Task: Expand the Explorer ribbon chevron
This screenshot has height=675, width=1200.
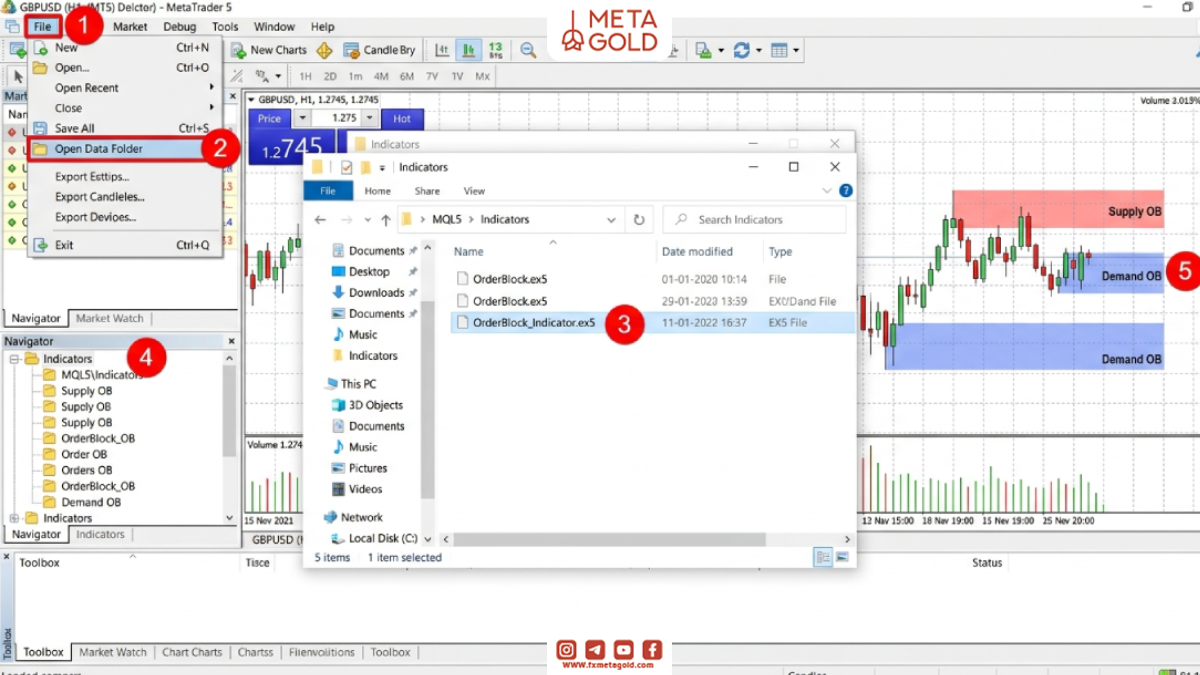Action: click(x=827, y=191)
